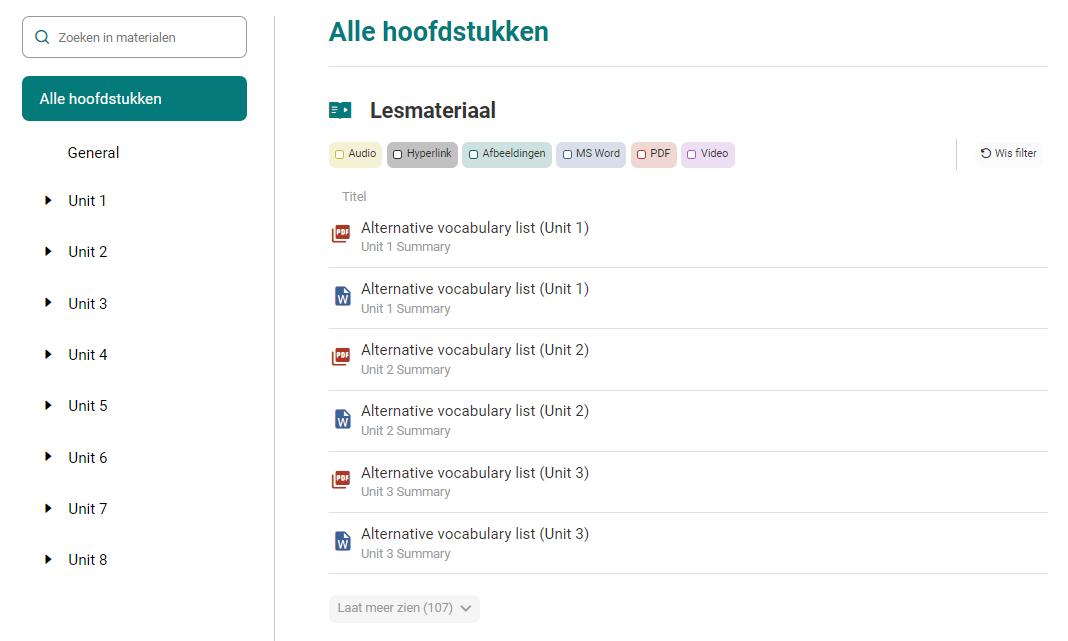Viewport: 1068px width, 641px height.
Task: Expand the Unit 5 tree arrow
Action: (48, 405)
